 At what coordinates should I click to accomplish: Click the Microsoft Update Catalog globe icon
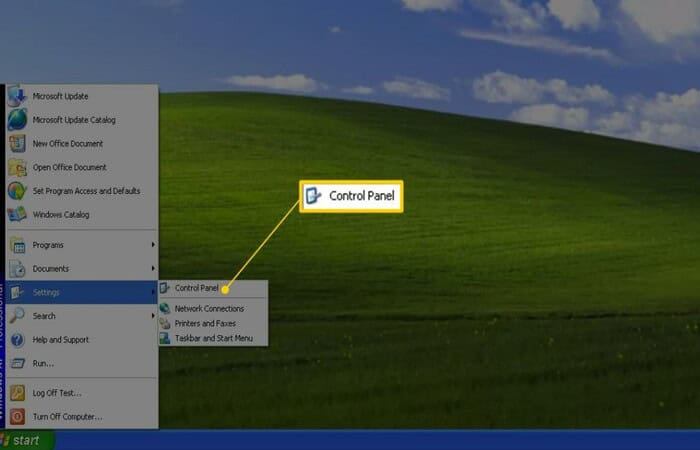tap(17, 120)
